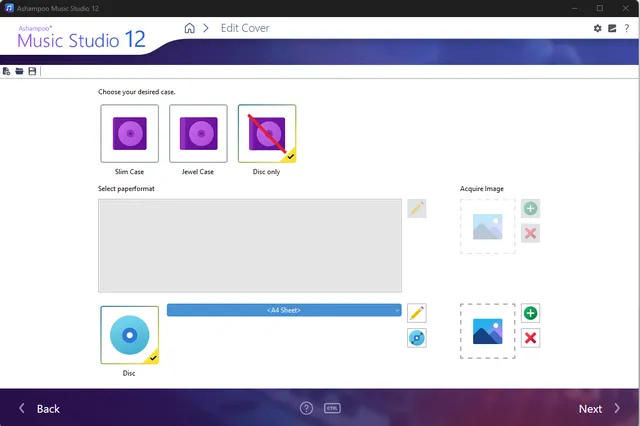The width and height of the screenshot is (640, 426).
Task: Create a new cover project in the toolbar
Action: tap(7, 71)
